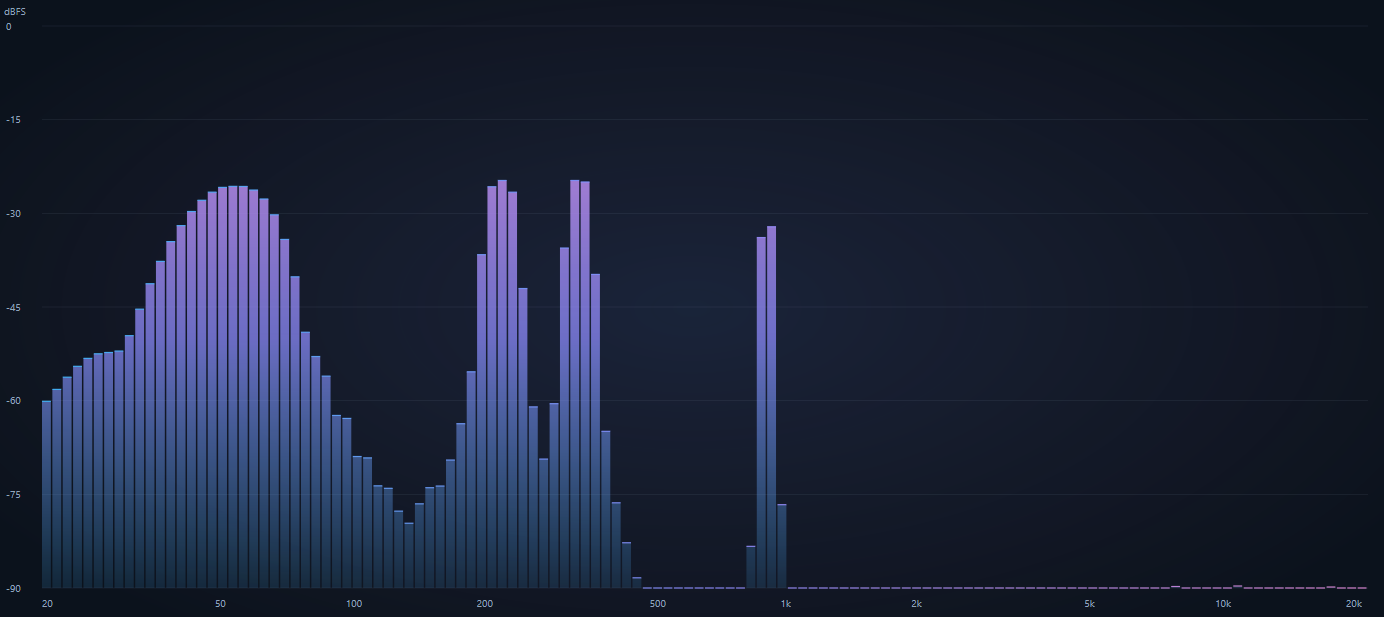Select the 10k frequency axis label
This screenshot has height=617, width=1384.
pos(1223,604)
